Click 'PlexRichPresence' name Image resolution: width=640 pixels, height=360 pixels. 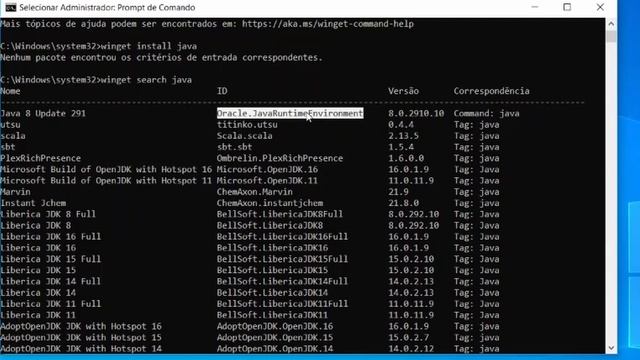(x=40, y=158)
